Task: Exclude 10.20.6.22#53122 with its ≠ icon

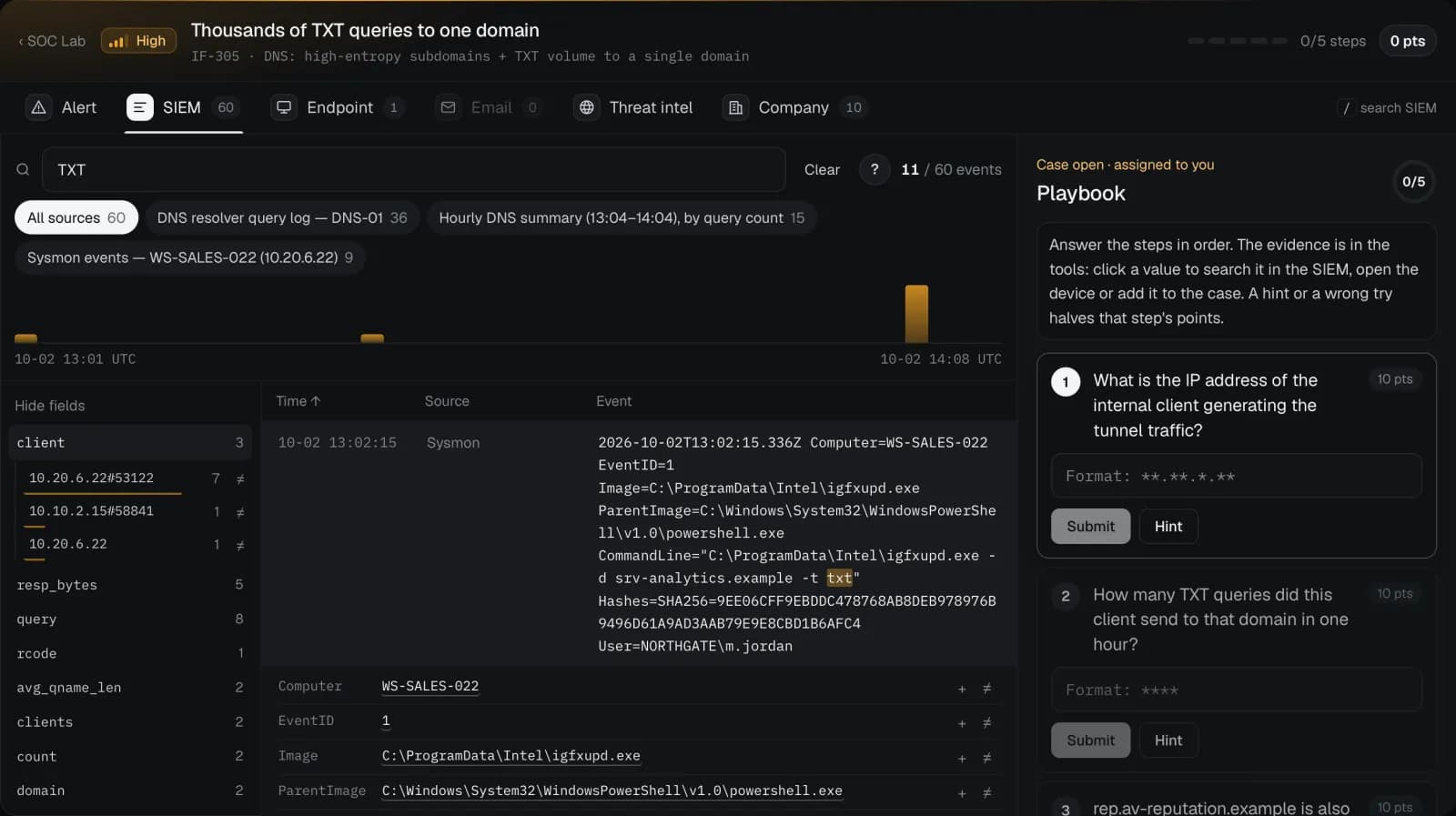Action: [240, 479]
